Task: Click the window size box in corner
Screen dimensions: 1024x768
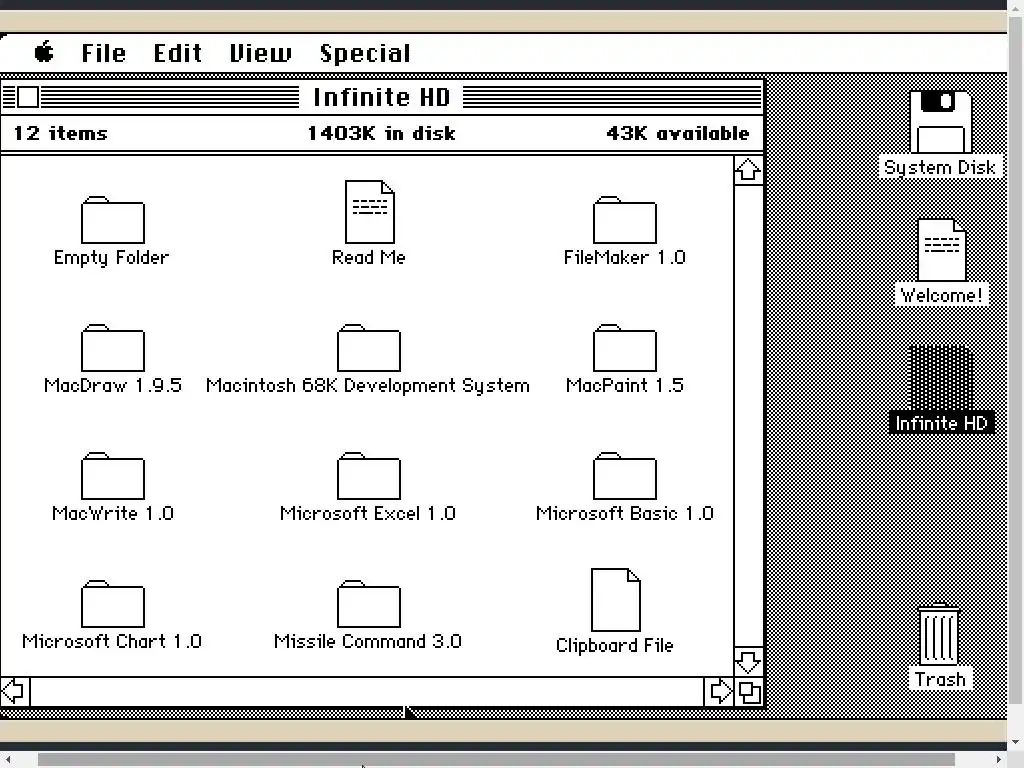Action: tap(749, 692)
